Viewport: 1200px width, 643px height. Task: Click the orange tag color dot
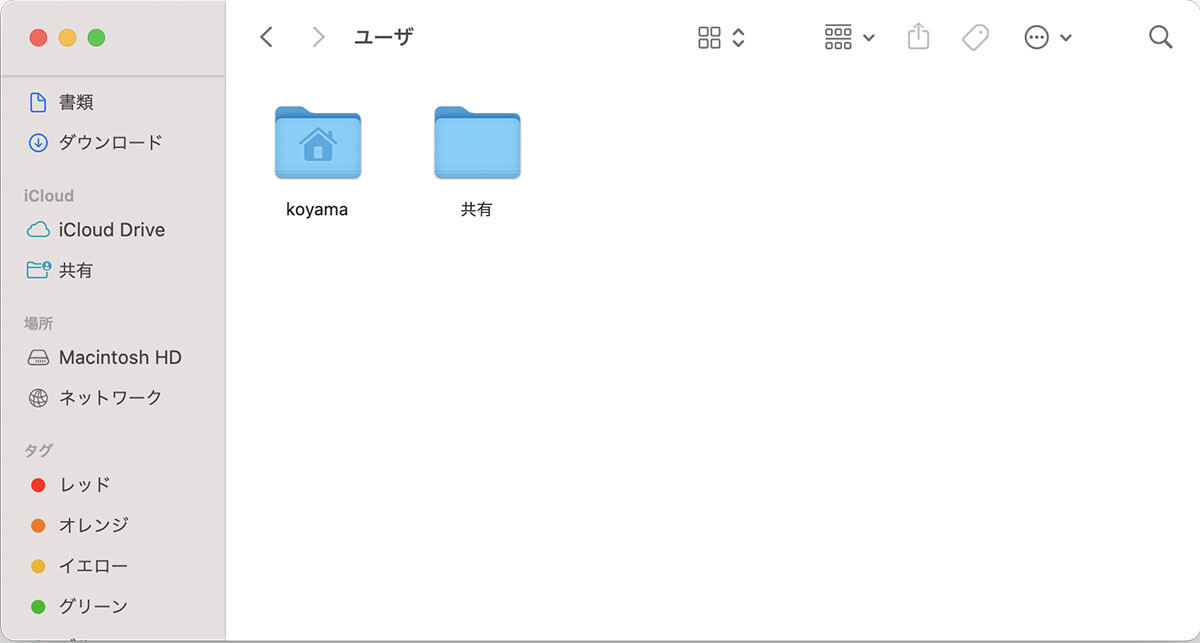[x=38, y=525]
